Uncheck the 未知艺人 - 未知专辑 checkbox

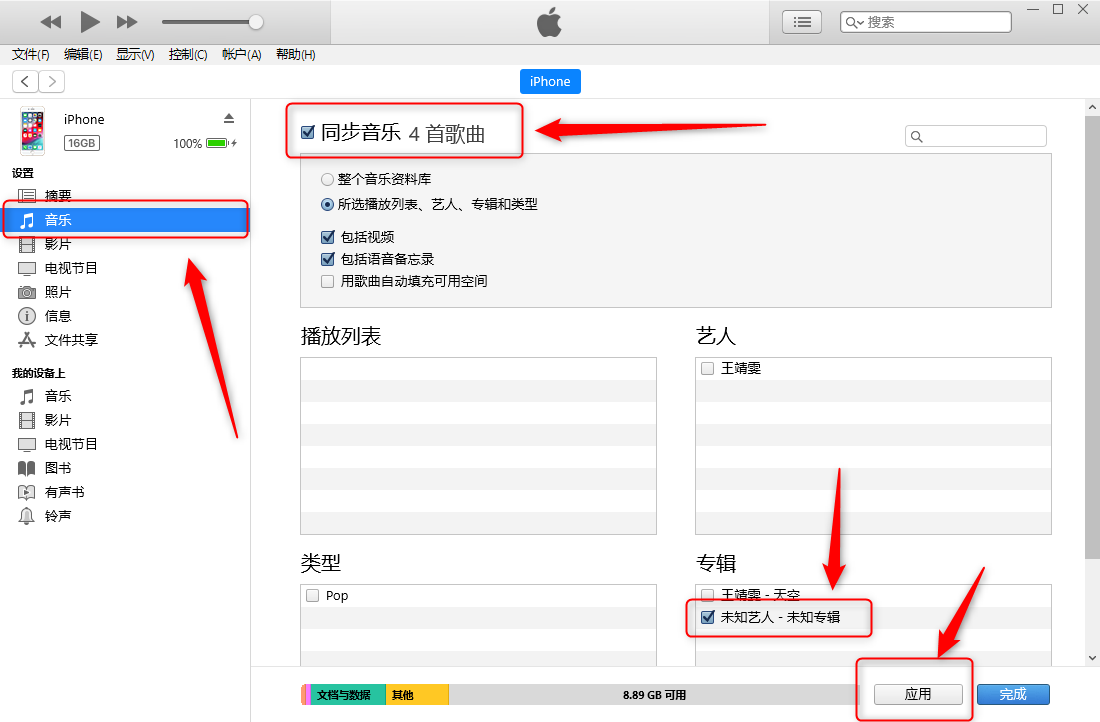coord(708,617)
